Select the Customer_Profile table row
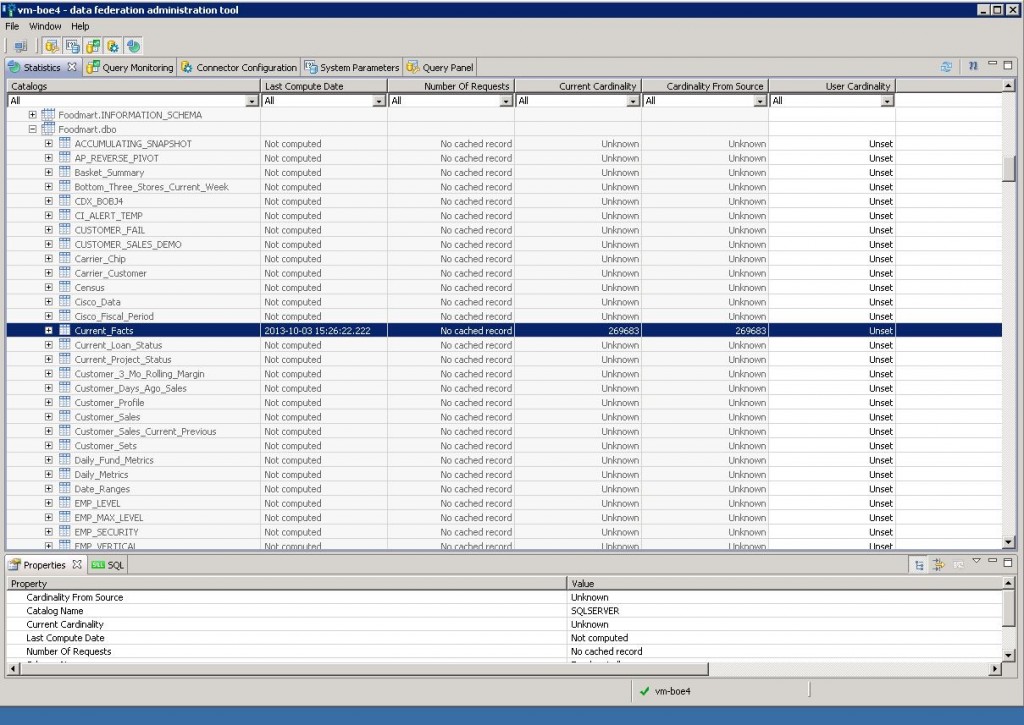This screenshot has height=725, width=1024. coord(504,402)
